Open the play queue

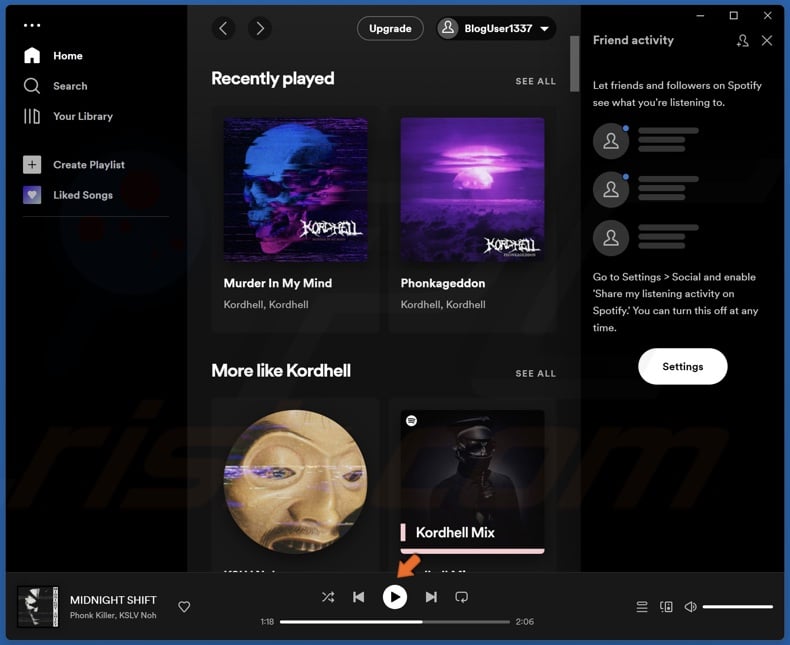coord(642,607)
